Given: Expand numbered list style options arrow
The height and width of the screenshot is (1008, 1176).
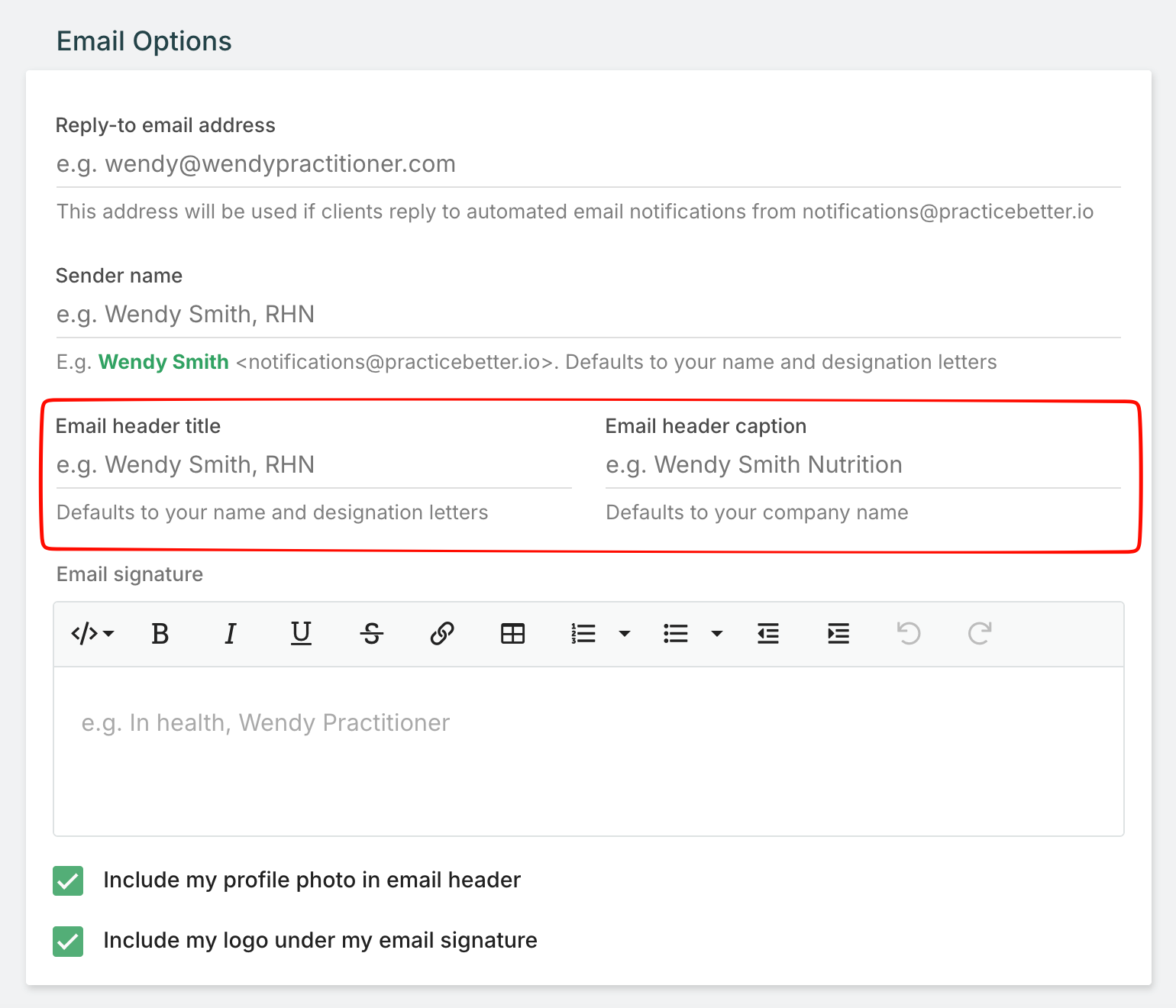Looking at the screenshot, I should [625, 634].
